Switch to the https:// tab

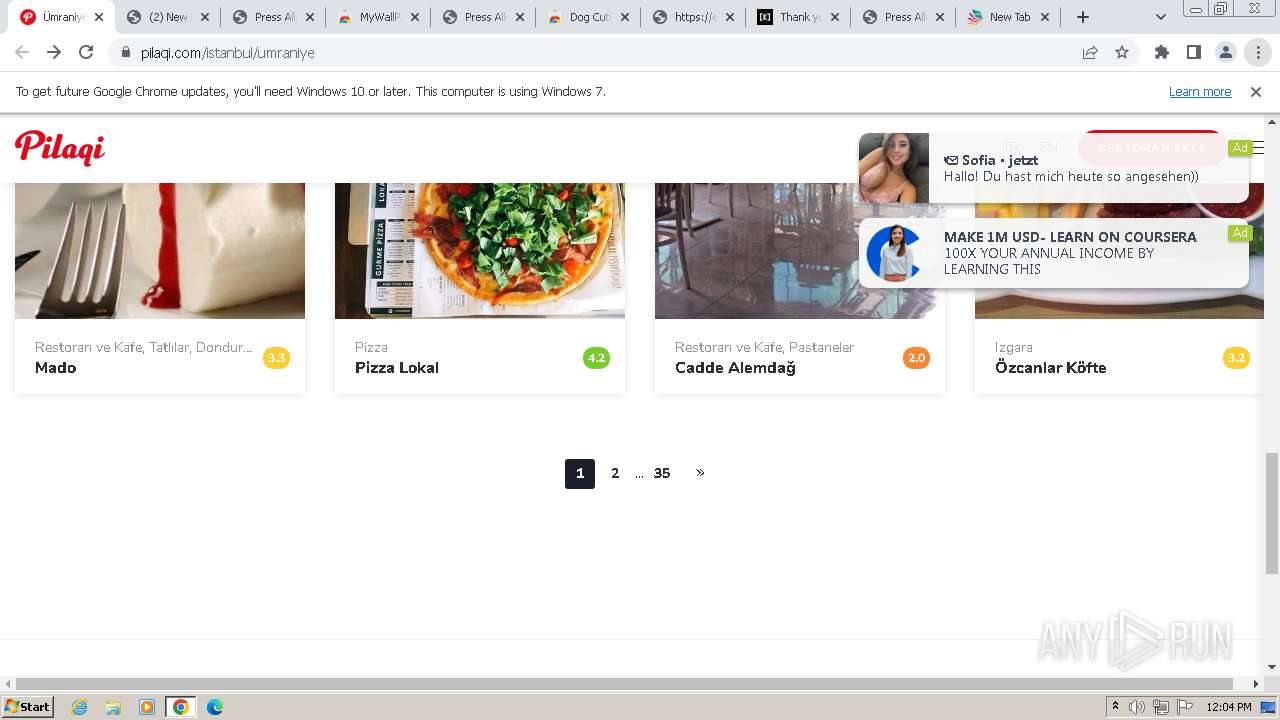pos(693,17)
